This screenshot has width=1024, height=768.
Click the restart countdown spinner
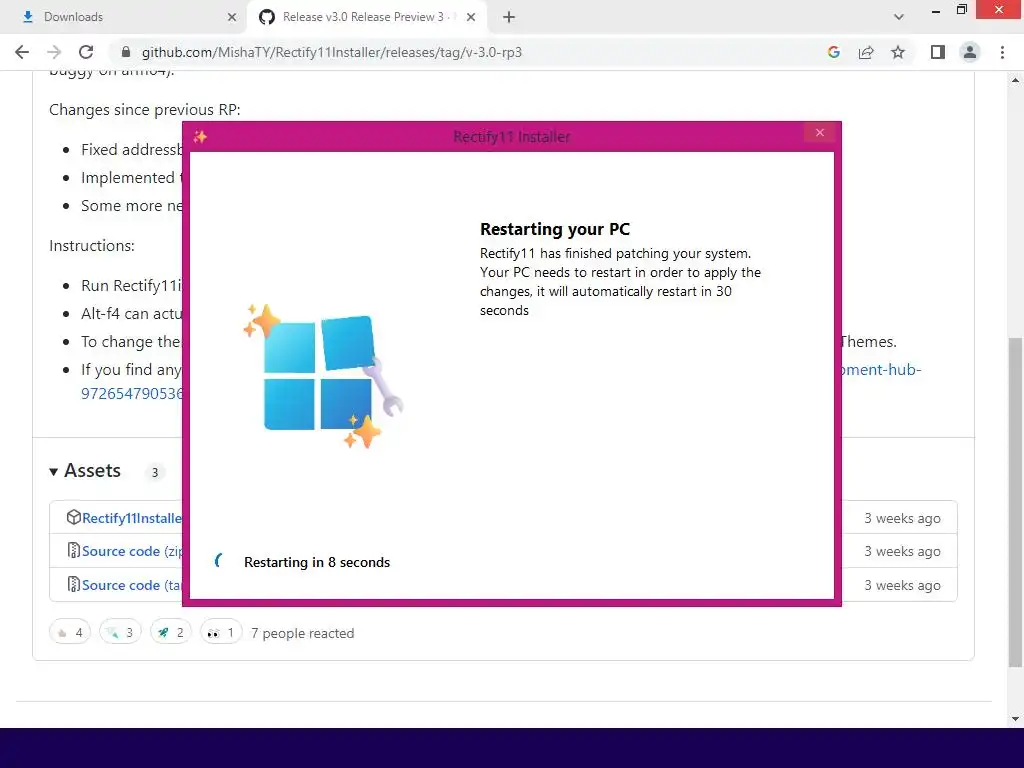(219, 560)
